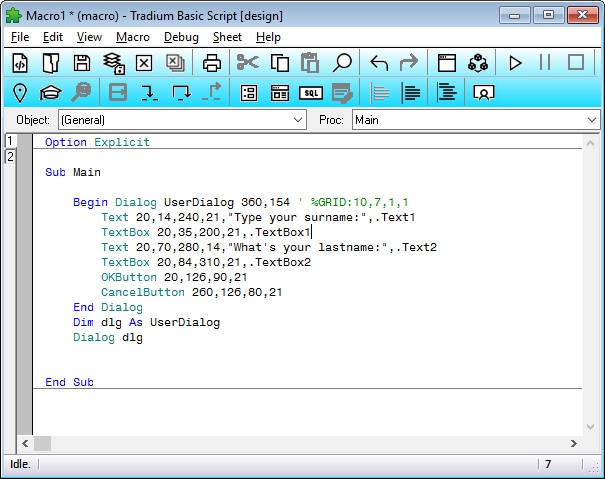Select sheet tab number 2
This screenshot has height=479, width=605.
click(10, 157)
